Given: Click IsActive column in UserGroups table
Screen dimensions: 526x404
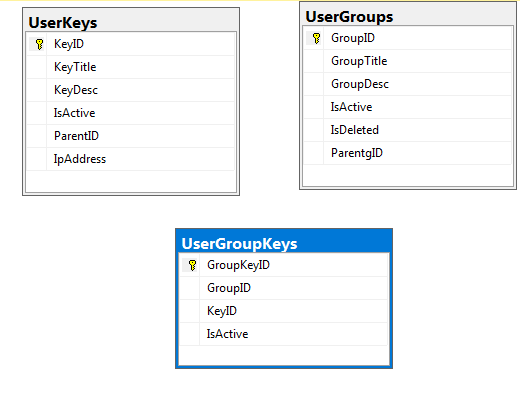Looking at the screenshot, I should [408, 107].
